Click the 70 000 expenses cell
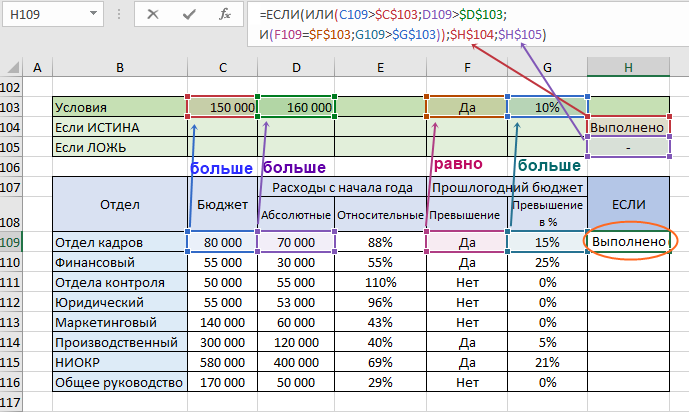 pyautogui.click(x=296, y=242)
